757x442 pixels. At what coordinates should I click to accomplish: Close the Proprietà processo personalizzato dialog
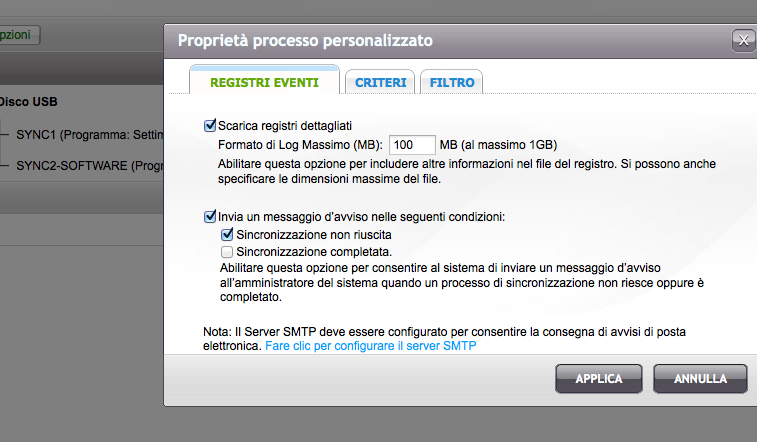tap(743, 41)
